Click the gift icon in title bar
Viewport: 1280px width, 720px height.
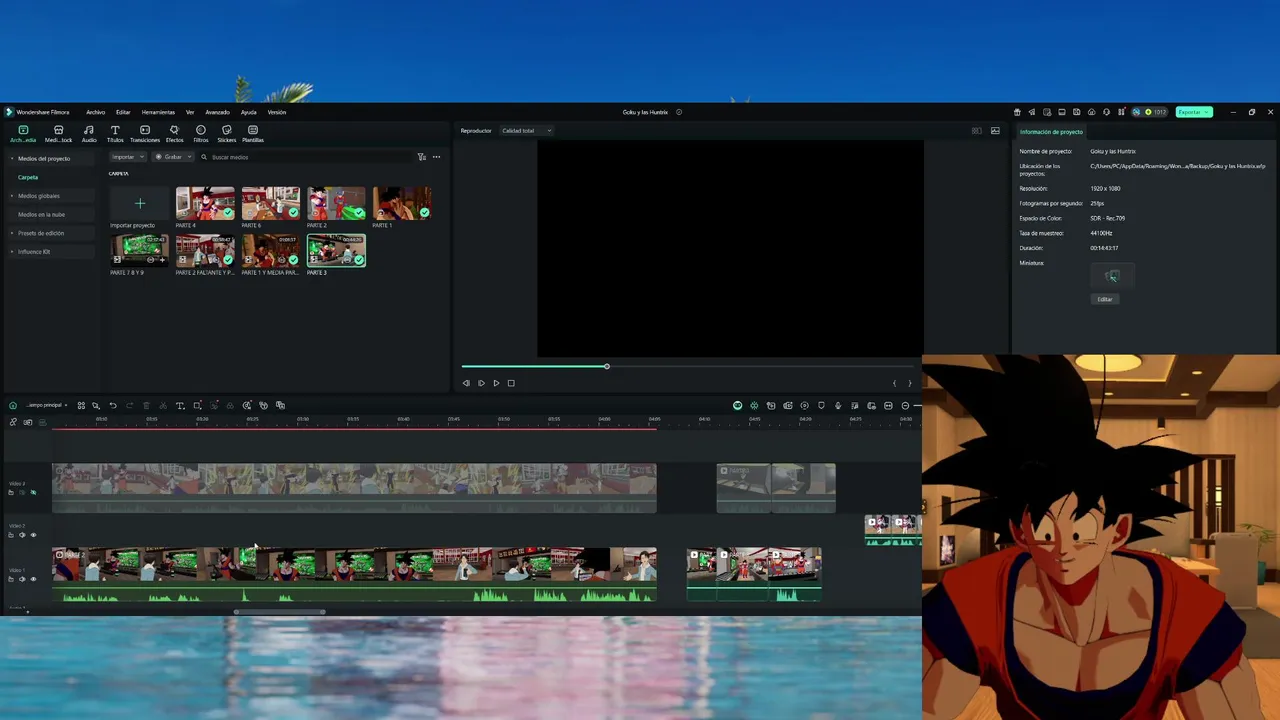1017,112
